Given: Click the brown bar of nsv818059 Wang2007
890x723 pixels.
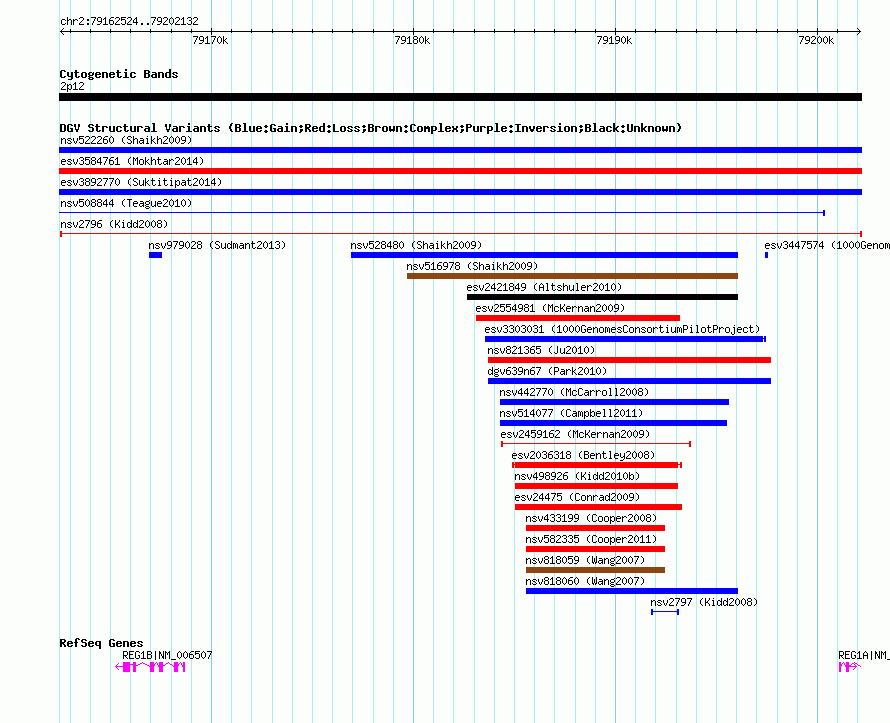Looking at the screenshot, I should pos(595,570).
